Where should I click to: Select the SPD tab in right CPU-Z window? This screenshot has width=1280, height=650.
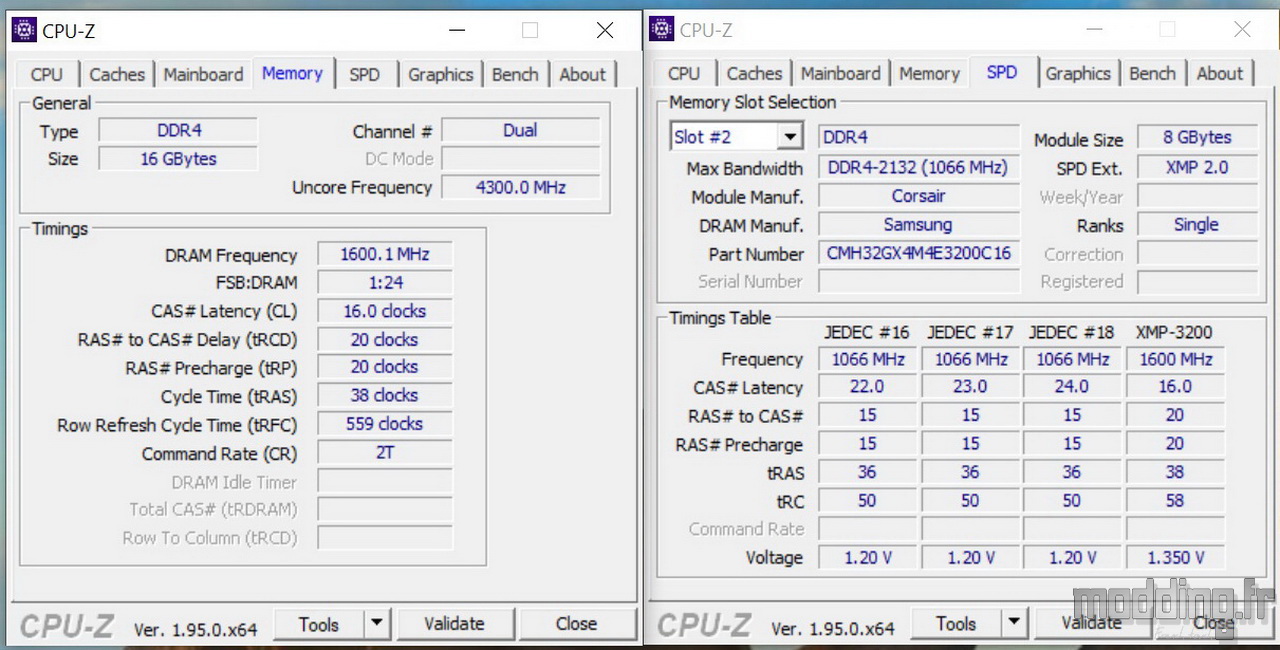click(1002, 72)
